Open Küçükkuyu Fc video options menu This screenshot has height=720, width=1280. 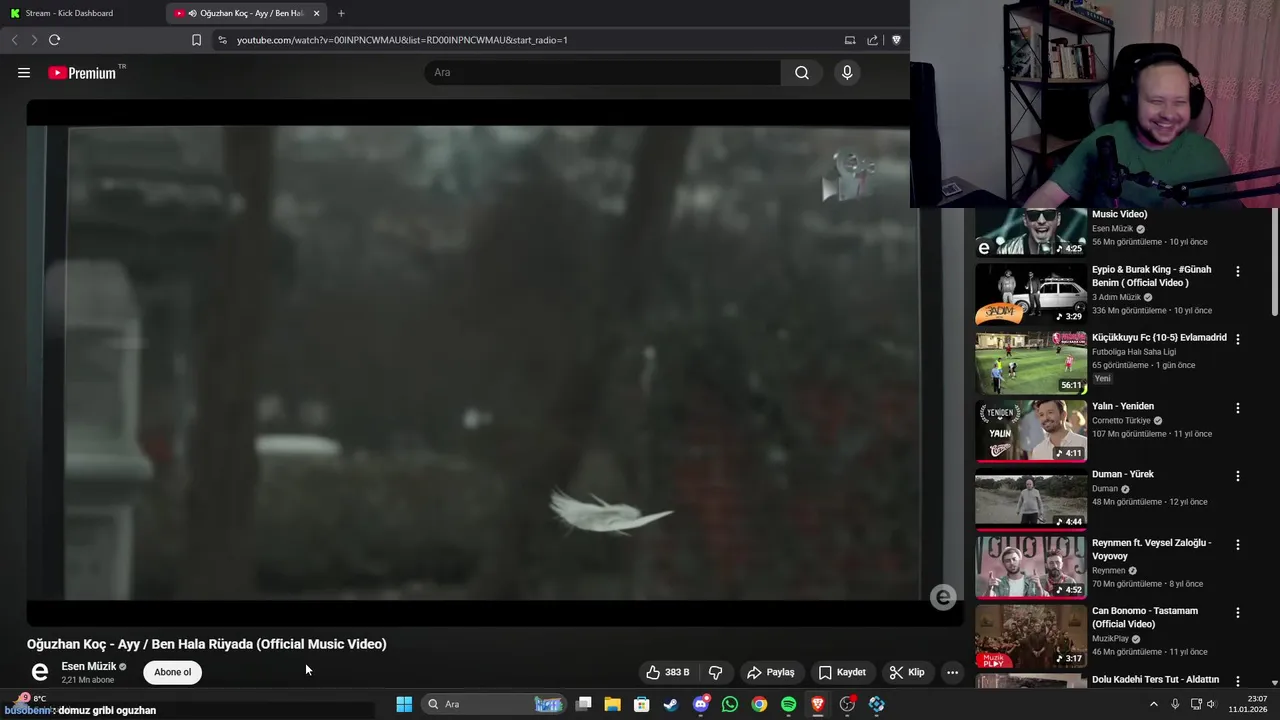[1238, 339]
